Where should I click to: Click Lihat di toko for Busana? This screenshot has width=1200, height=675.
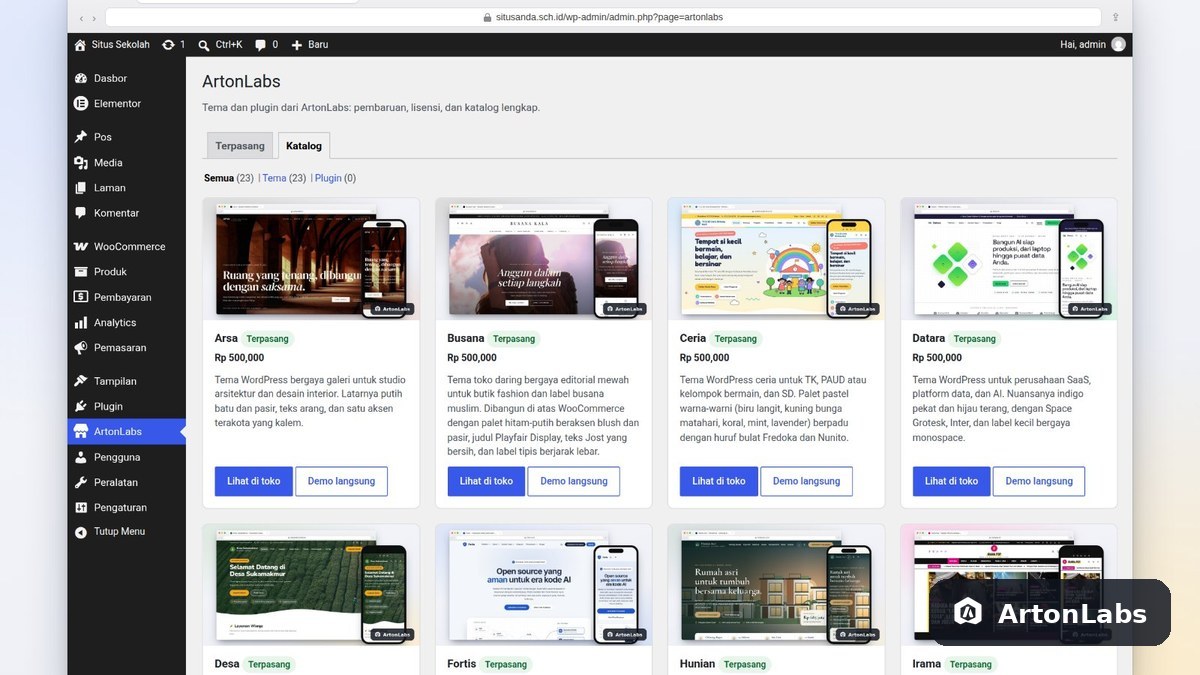point(486,481)
